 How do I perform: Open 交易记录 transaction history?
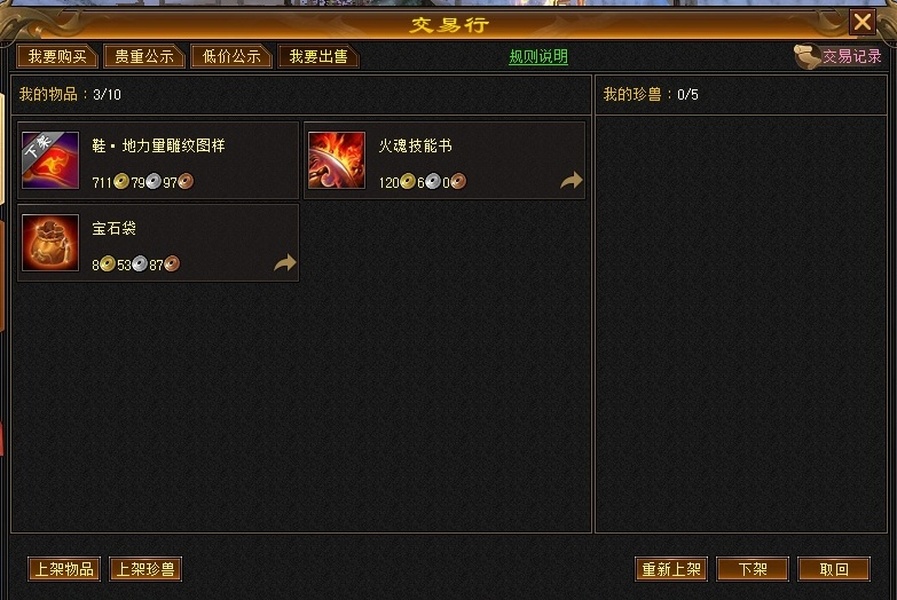click(x=852, y=56)
